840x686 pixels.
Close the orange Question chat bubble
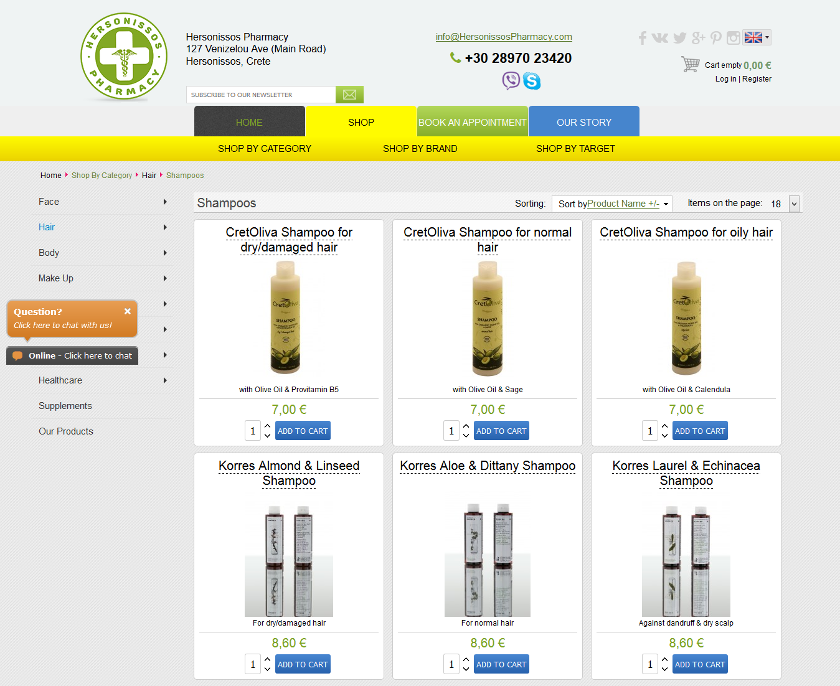(128, 311)
